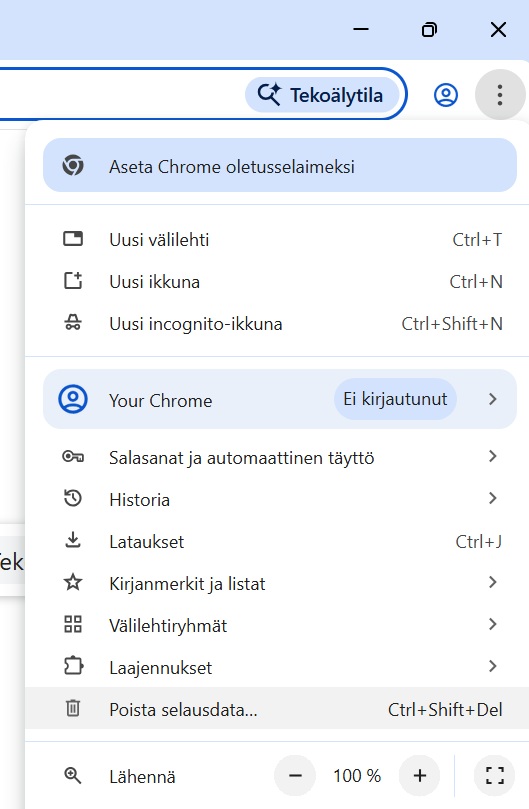Click the Your Chrome profile circle icon
The width and height of the screenshot is (529, 809).
73,399
